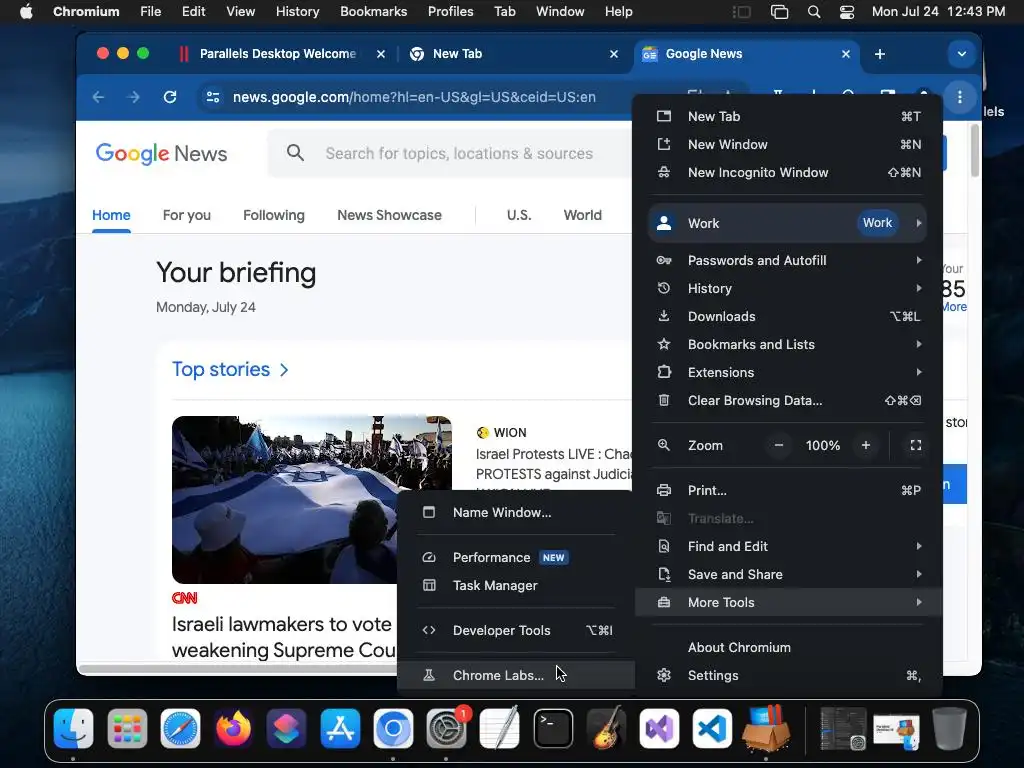Select New Window menu item
This screenshot has height=768, width=1024.
coord(790,145)
